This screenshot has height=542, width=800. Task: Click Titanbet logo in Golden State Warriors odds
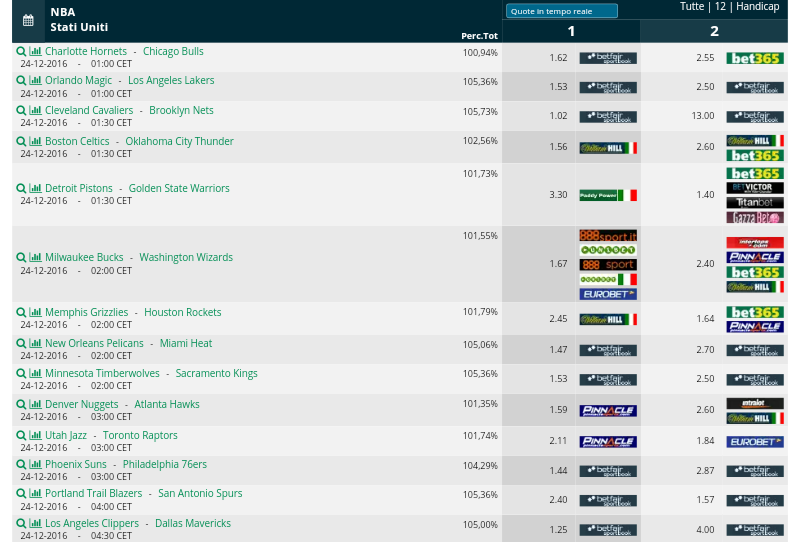click(x=755, y=203)
